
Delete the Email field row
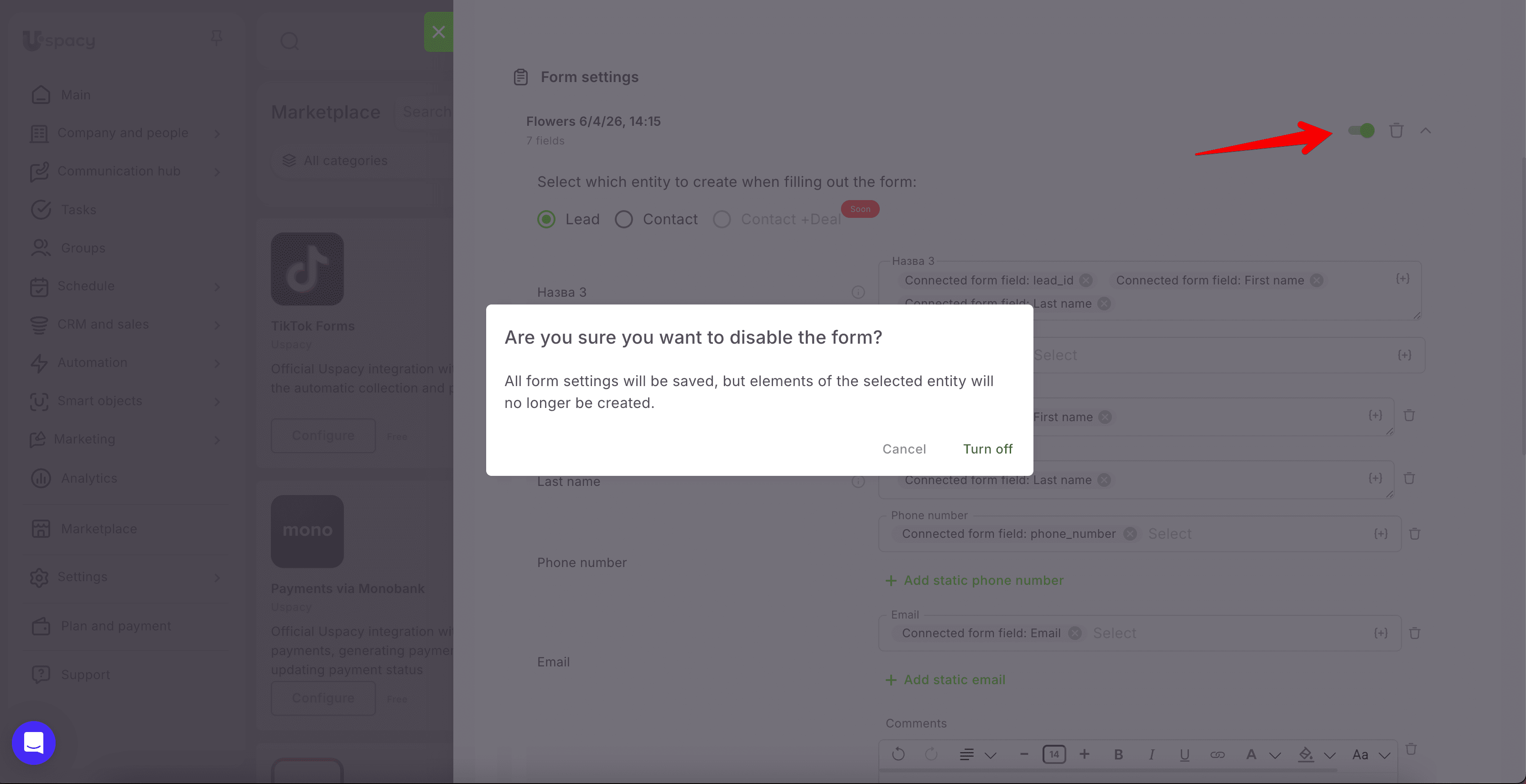pyautogui.click(x=1415, y=633)
